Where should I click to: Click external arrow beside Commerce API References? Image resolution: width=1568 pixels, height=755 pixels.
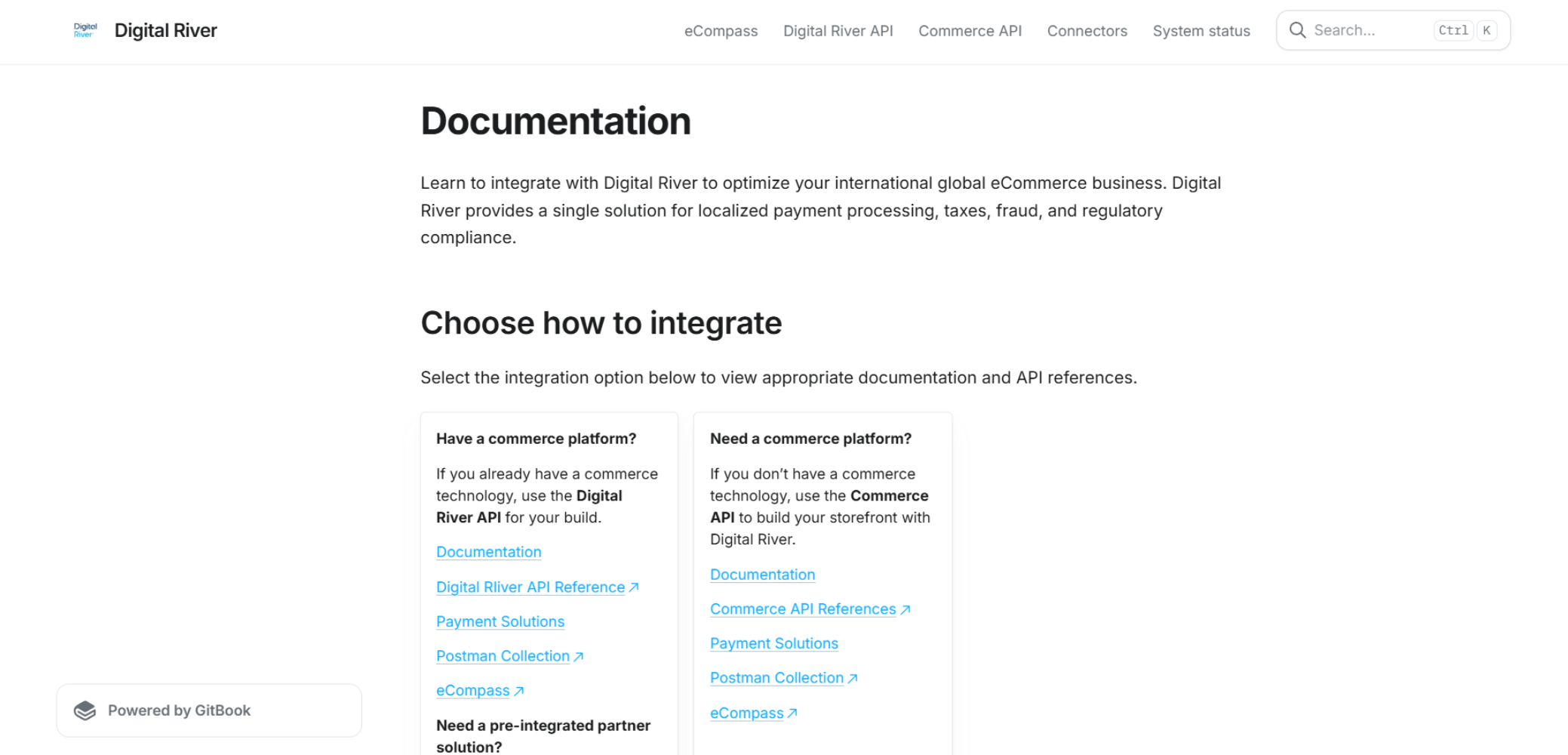905,609
